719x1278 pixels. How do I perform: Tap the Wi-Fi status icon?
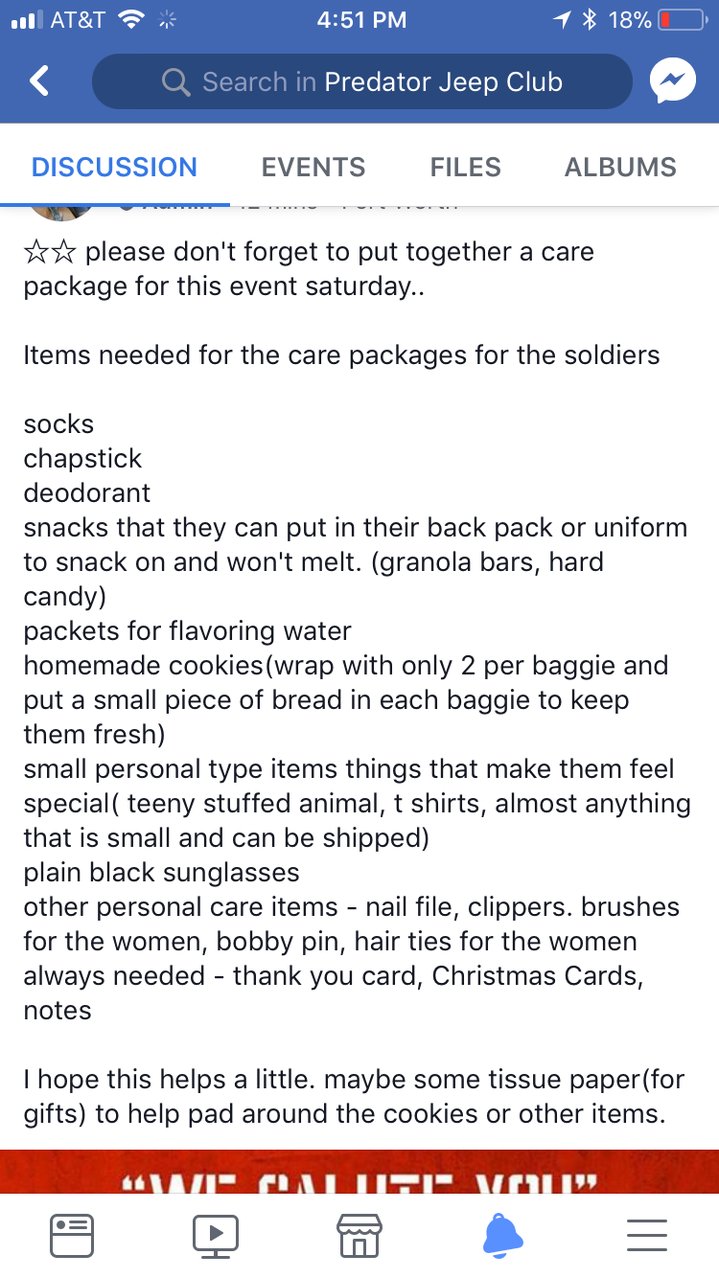(x=130, y=19)
